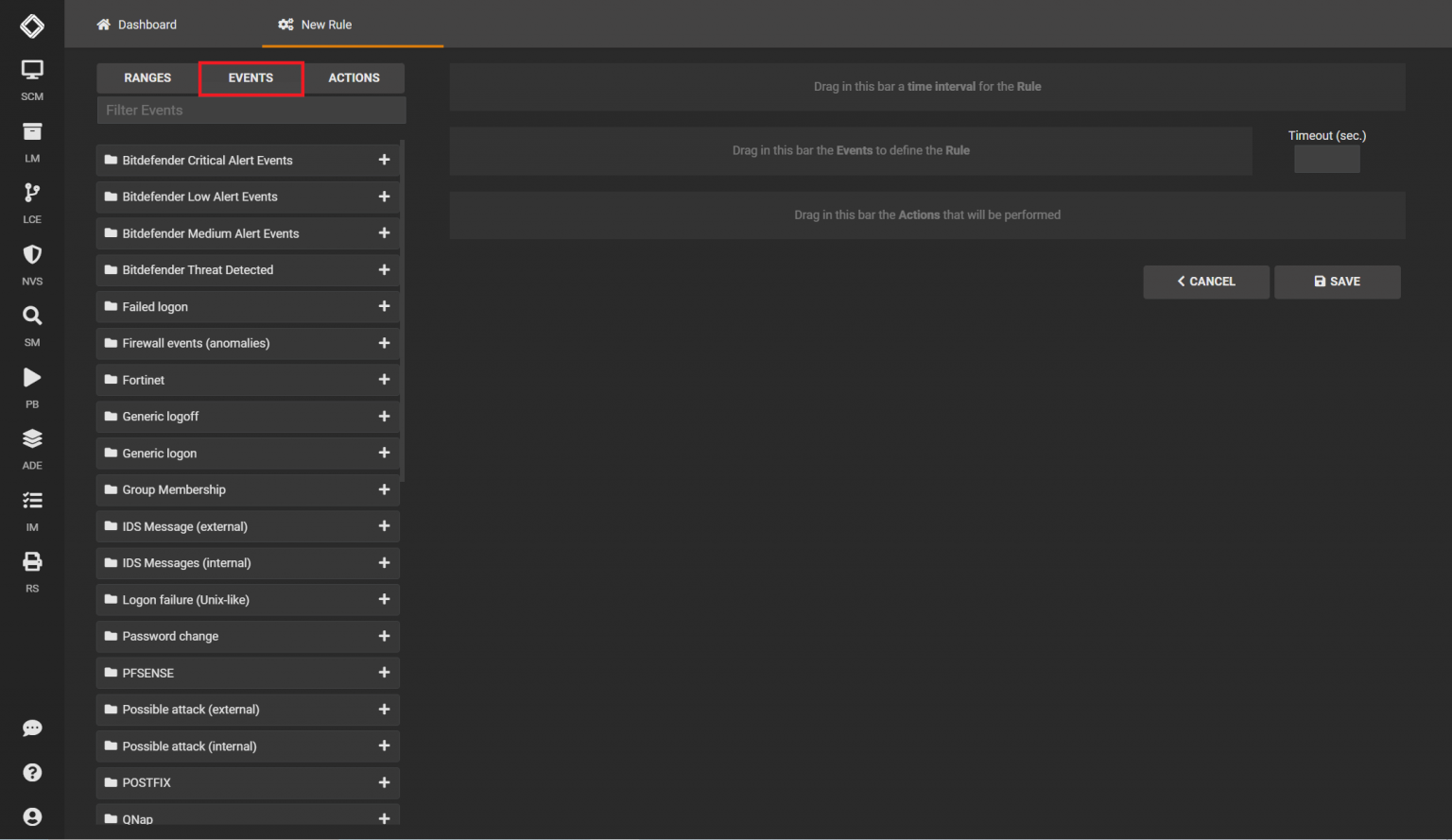
Task: Select the PB playbook icon
Action: click(x=31, y=378)
